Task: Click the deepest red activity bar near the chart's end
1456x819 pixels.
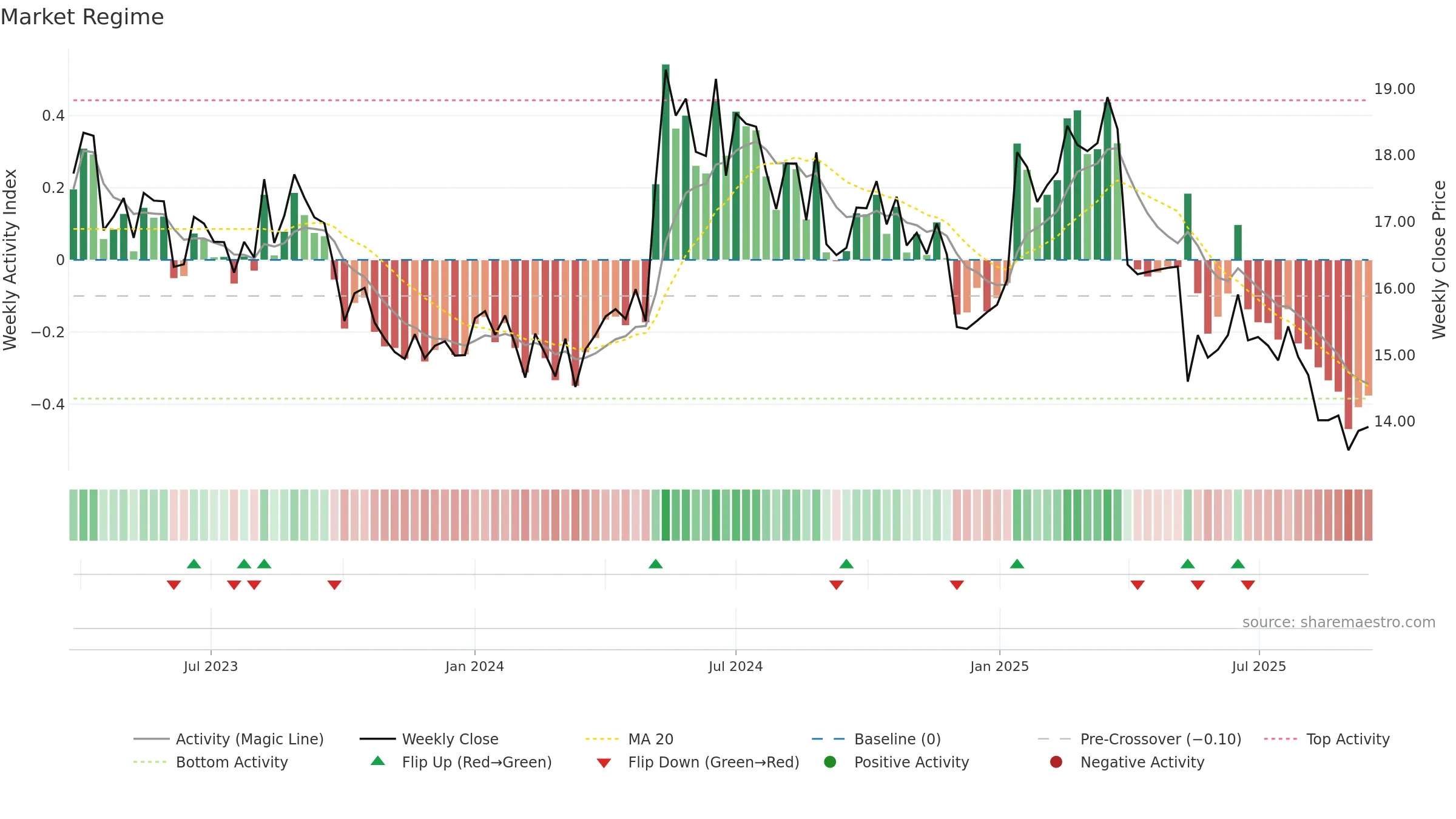Action: coord(1348,345)
